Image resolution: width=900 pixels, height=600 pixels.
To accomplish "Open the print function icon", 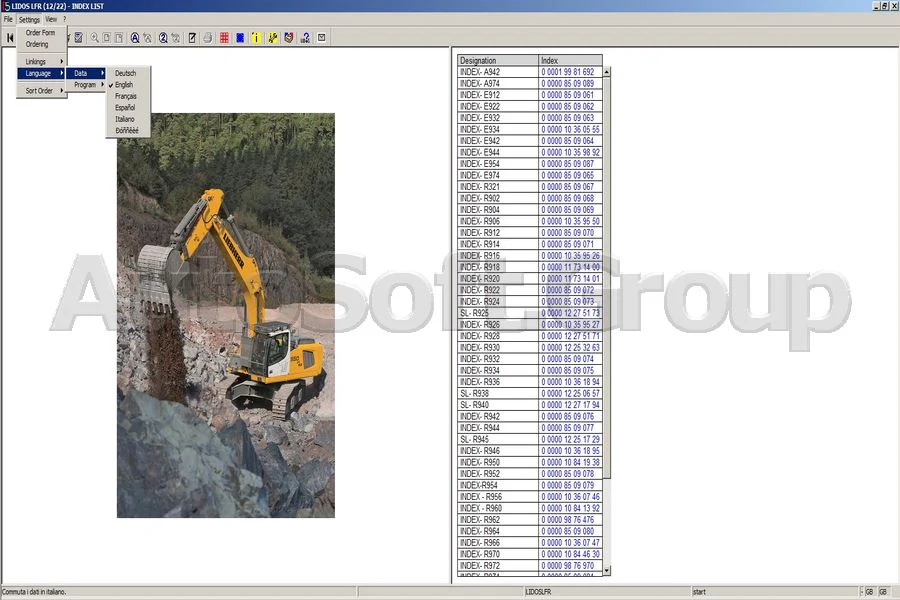I will click(x=208, y=37).
